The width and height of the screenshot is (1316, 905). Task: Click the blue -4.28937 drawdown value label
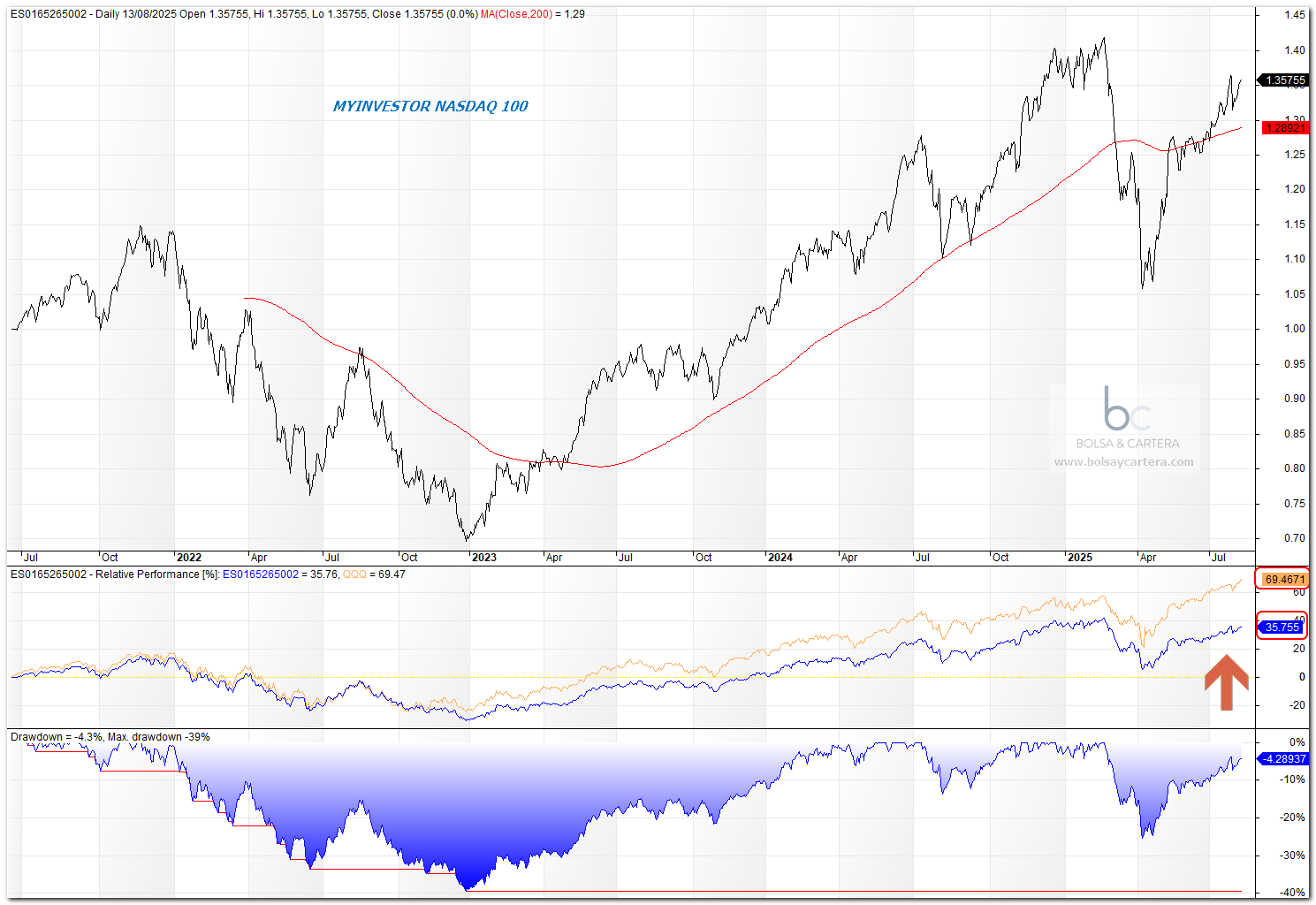(1284, 759)
